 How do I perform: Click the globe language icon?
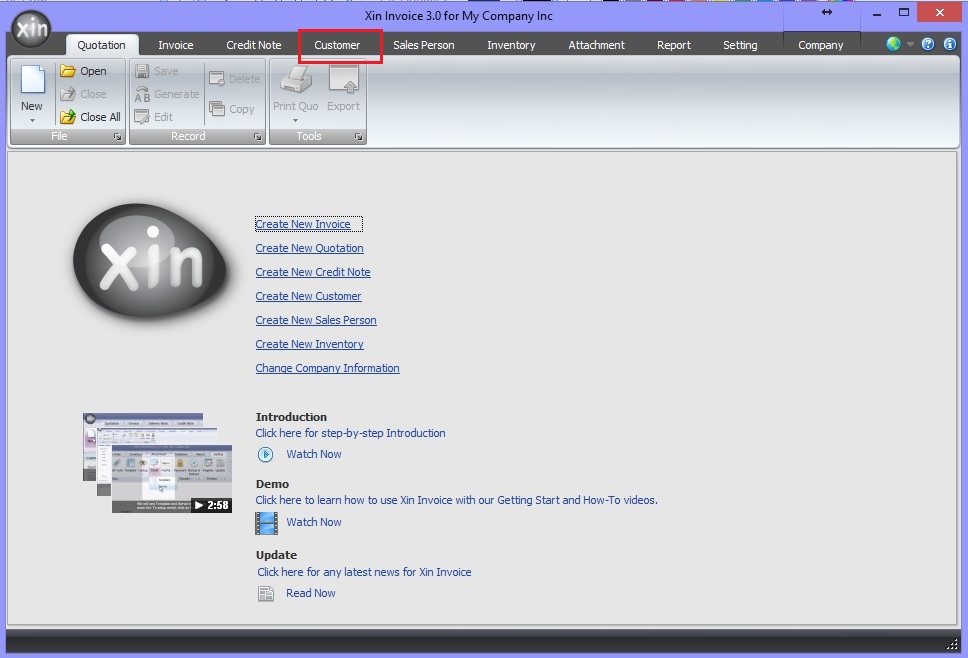893,44
